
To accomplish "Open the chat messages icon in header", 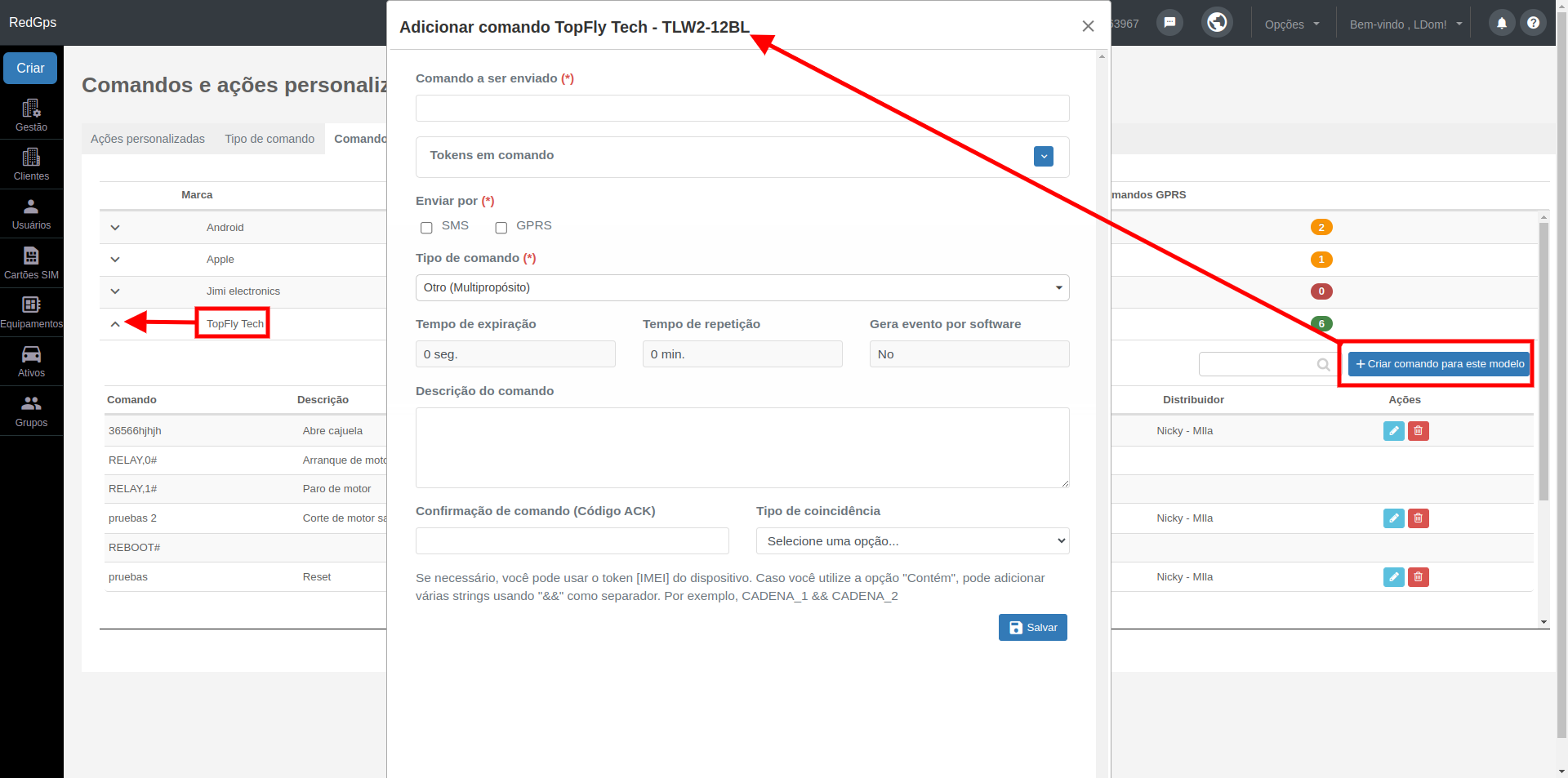I will click(x=1169, y=22).
